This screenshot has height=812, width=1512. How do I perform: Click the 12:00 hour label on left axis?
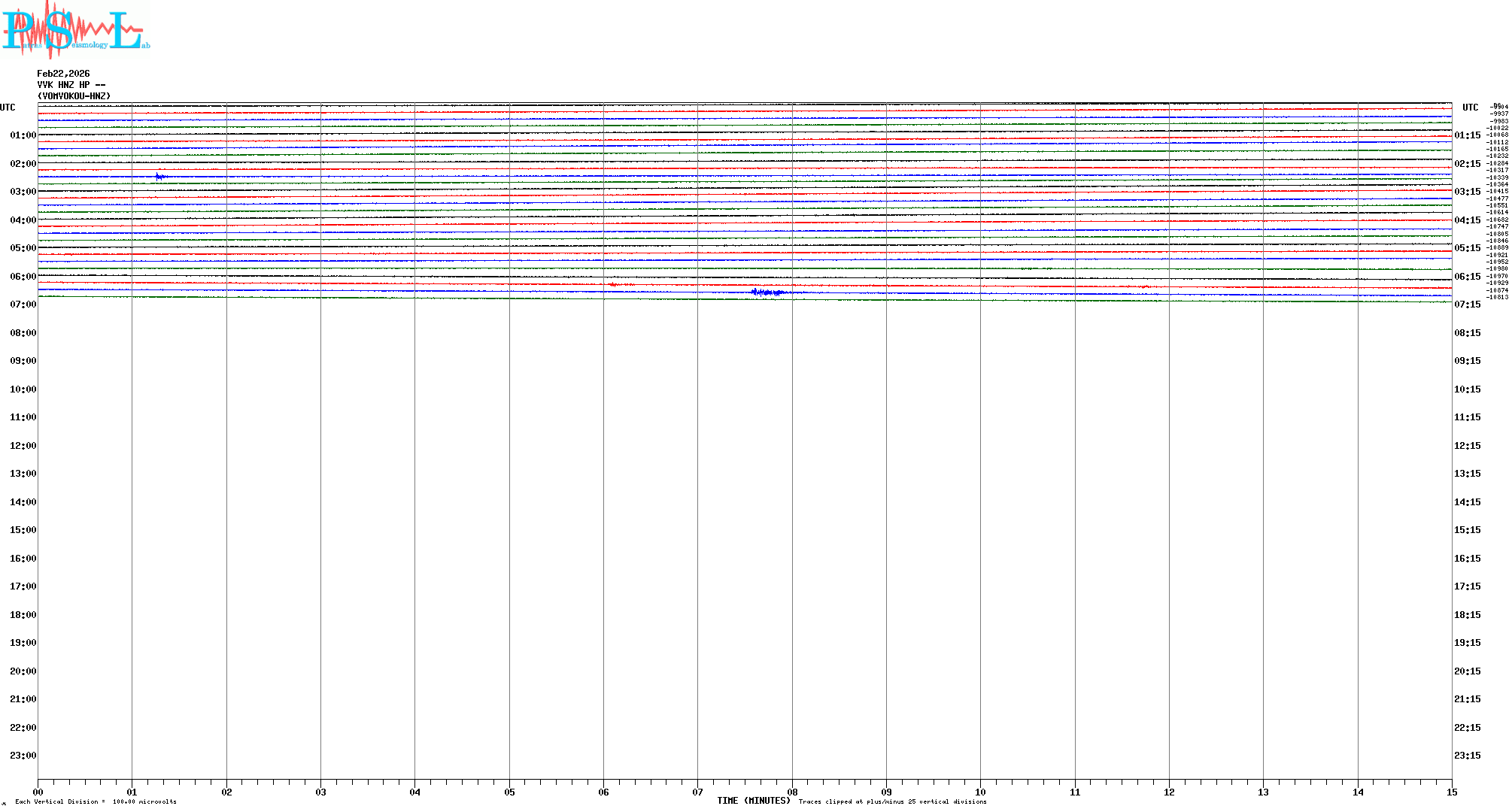coord(23,446)
